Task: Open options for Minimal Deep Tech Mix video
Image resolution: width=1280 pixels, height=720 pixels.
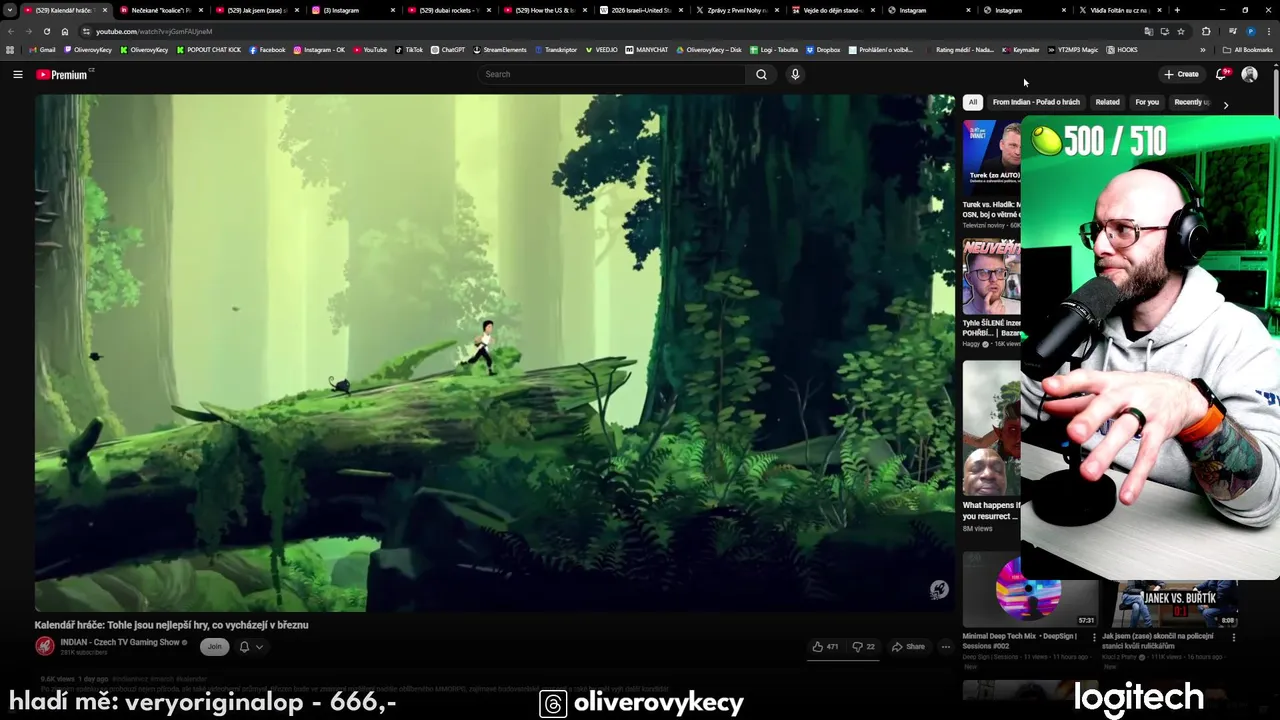Action: coord(1094,637)
